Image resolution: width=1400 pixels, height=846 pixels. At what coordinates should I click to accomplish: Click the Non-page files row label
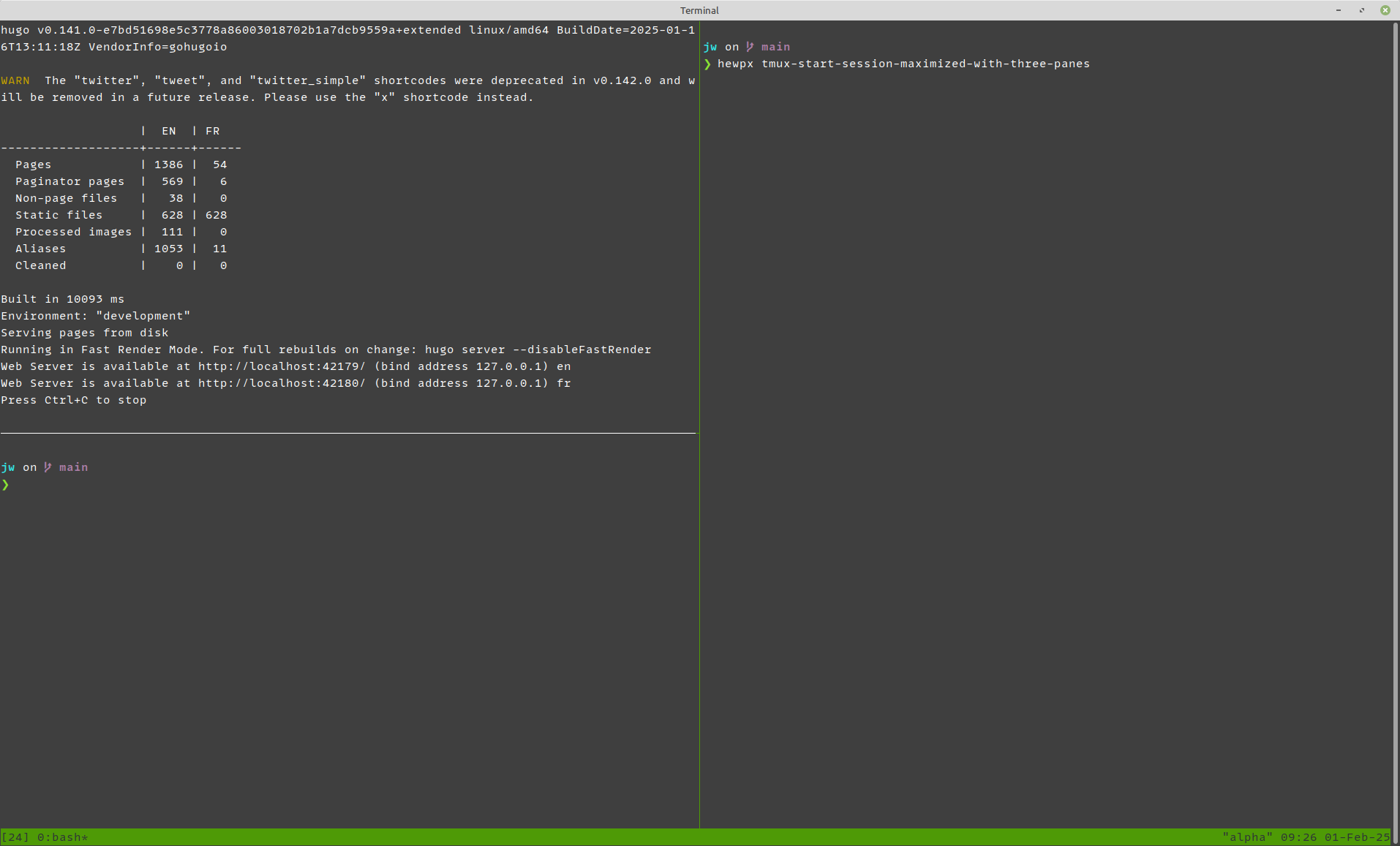[67, 198]
